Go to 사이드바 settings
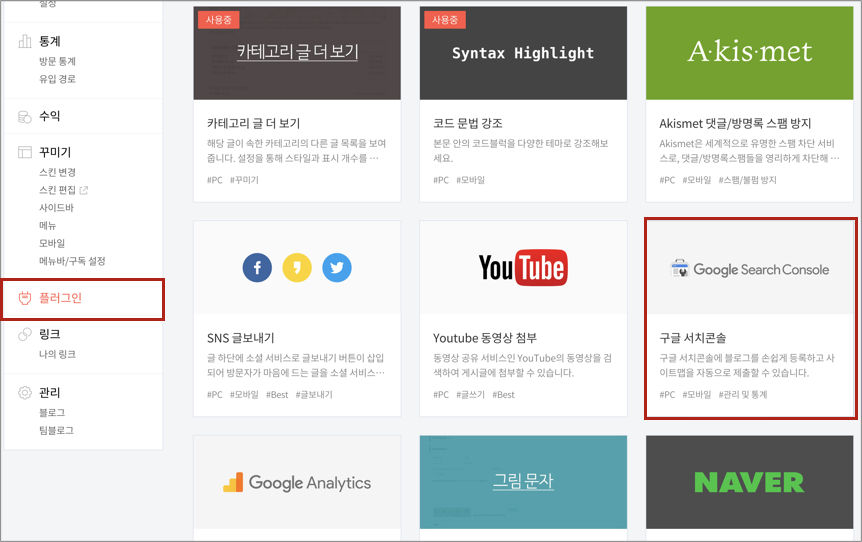Viewport: 862px width, 542px height. pyautogui.click(x=56, y=208)
